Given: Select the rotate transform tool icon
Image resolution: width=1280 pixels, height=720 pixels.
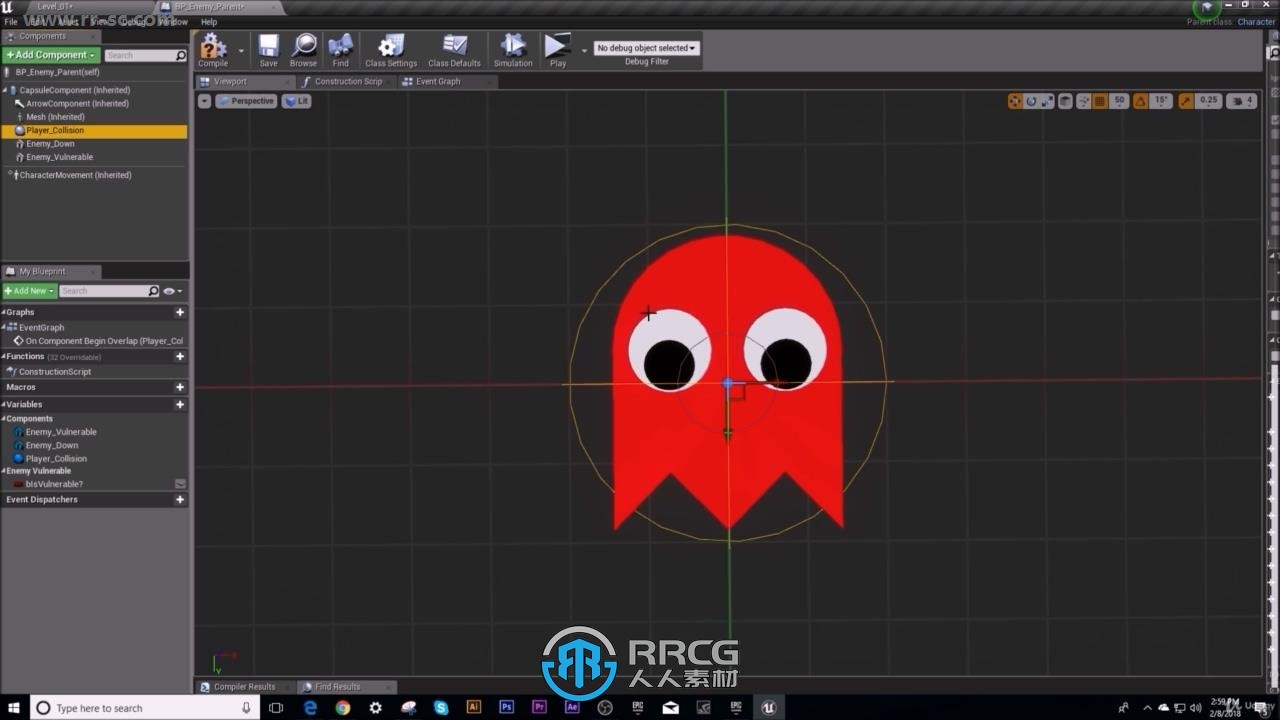Looking at the screenshot, I should [x=1031, y=101].
